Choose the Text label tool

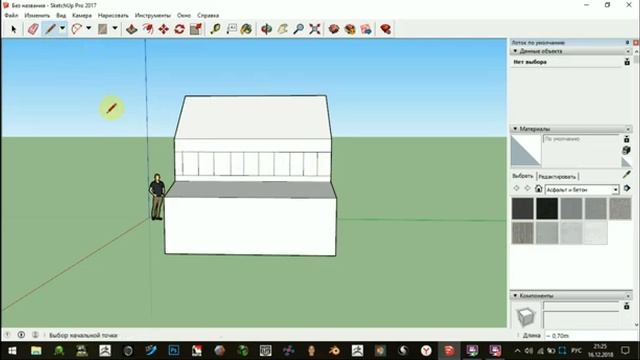[x=231, y=29]
